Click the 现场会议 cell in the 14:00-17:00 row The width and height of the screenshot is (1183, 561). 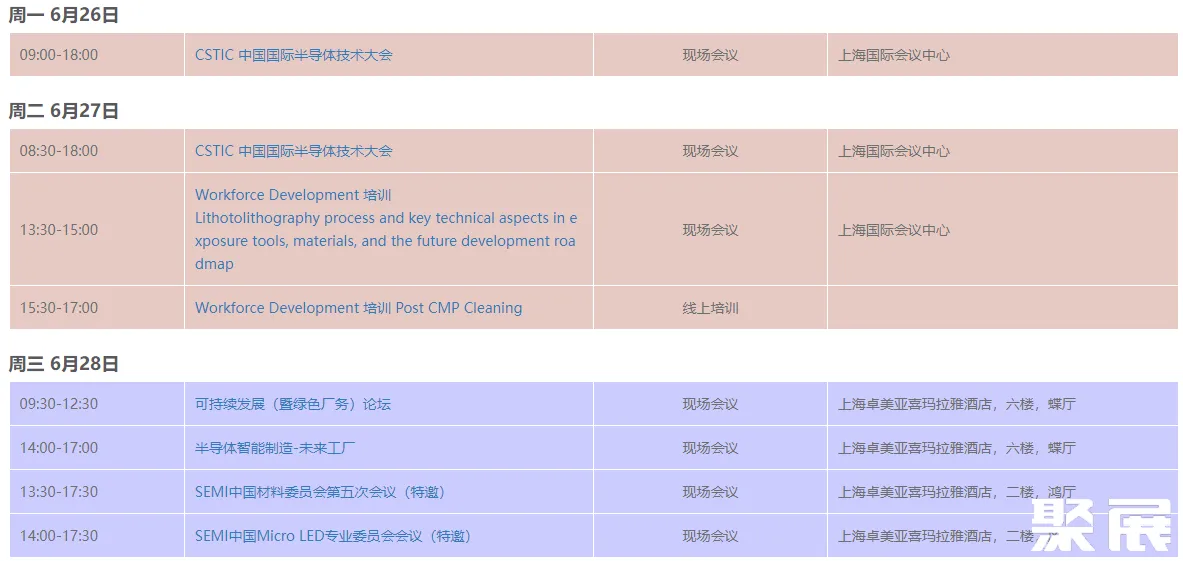tap(710, 448)
